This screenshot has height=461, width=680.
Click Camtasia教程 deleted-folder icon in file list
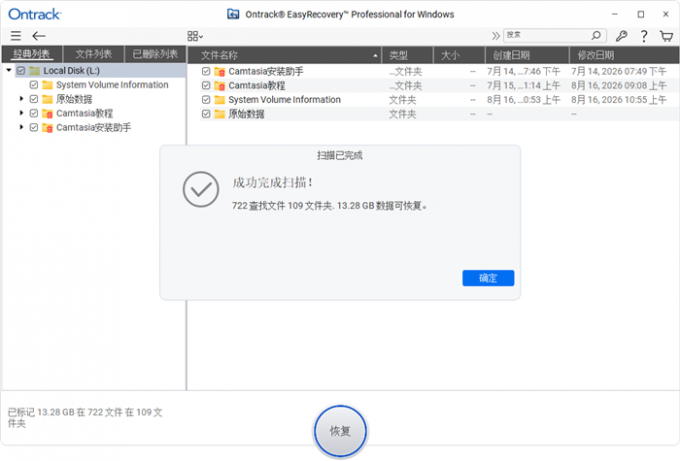220,86
